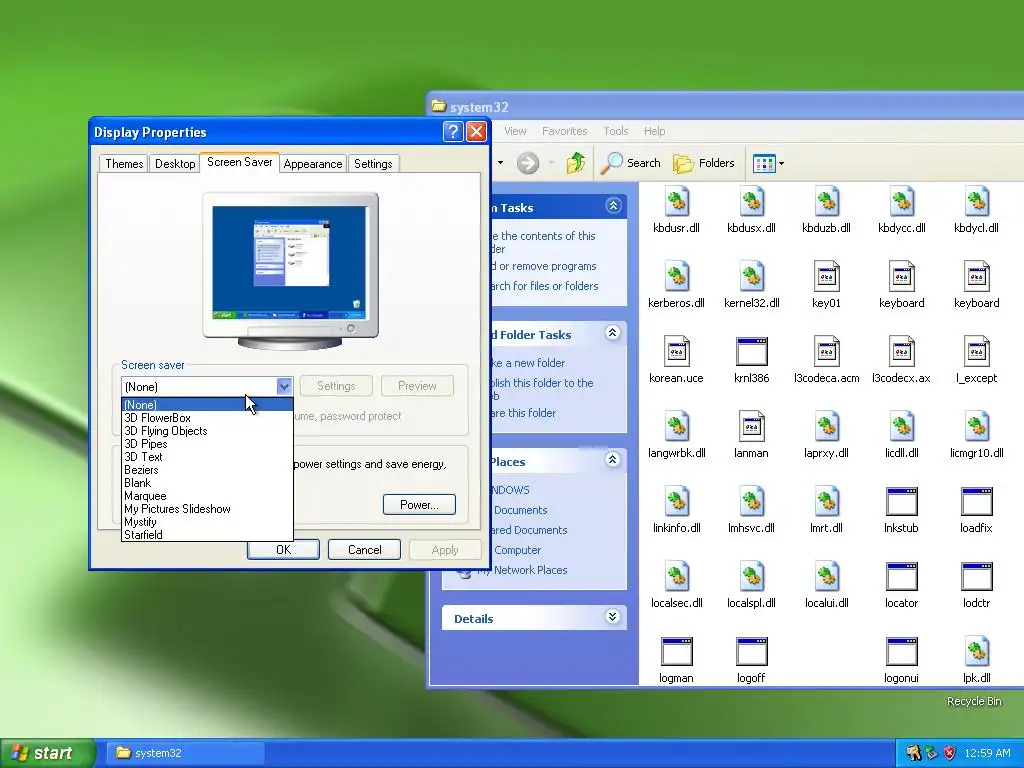Confirm with the OK button
Viewport: 1024px width, 768px height.
pyautogui.click(x=283, y=550)
